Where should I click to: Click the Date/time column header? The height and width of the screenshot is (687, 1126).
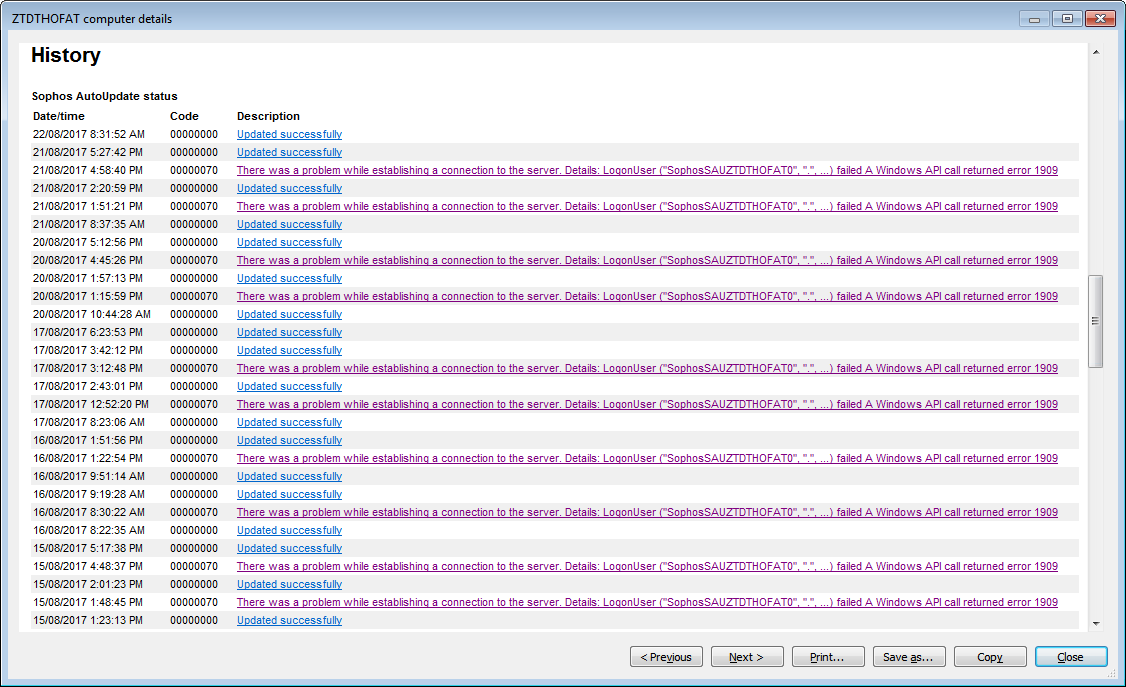tap(59, 116)
